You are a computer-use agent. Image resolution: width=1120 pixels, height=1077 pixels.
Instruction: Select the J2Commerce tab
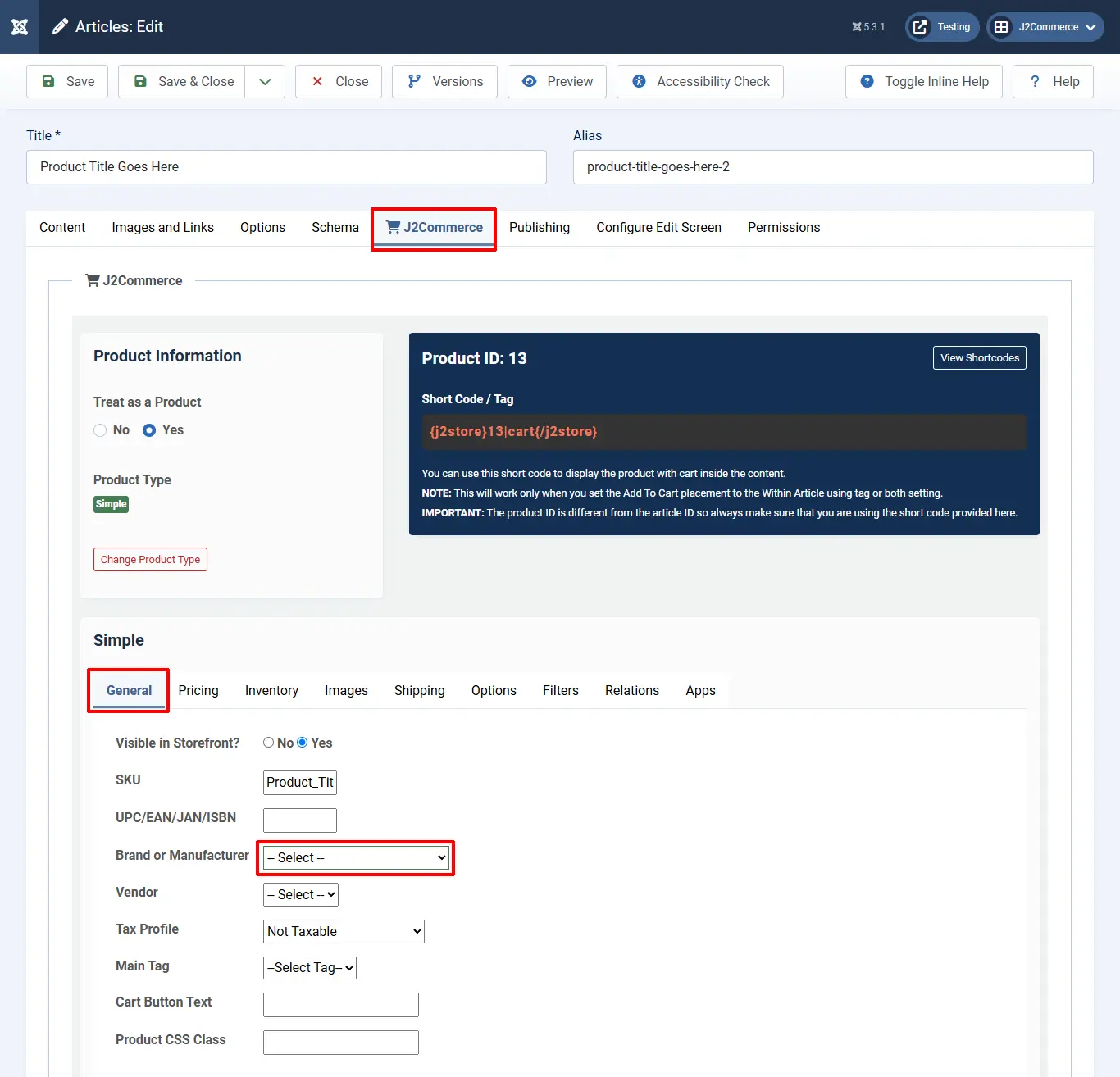(434, 228)
